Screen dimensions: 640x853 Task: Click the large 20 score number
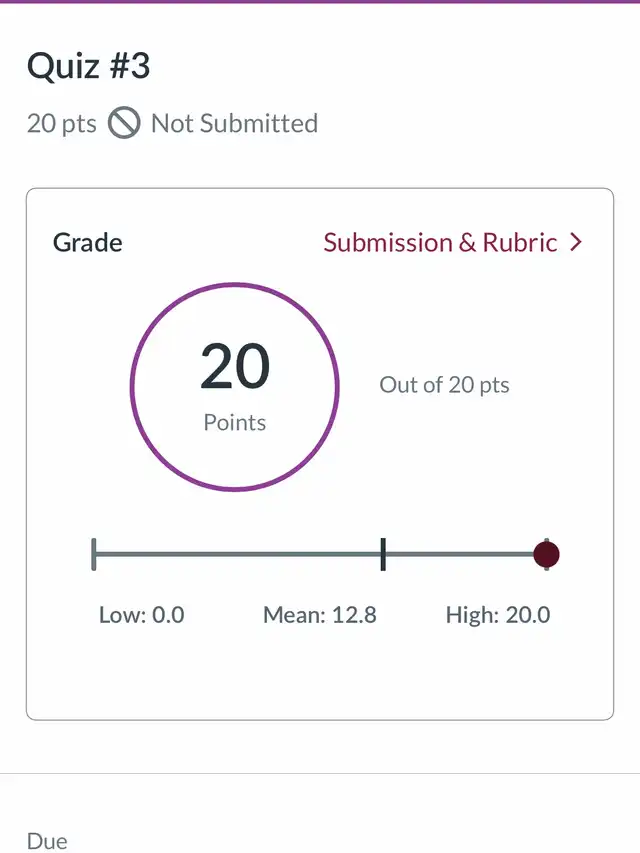(235, 366)
